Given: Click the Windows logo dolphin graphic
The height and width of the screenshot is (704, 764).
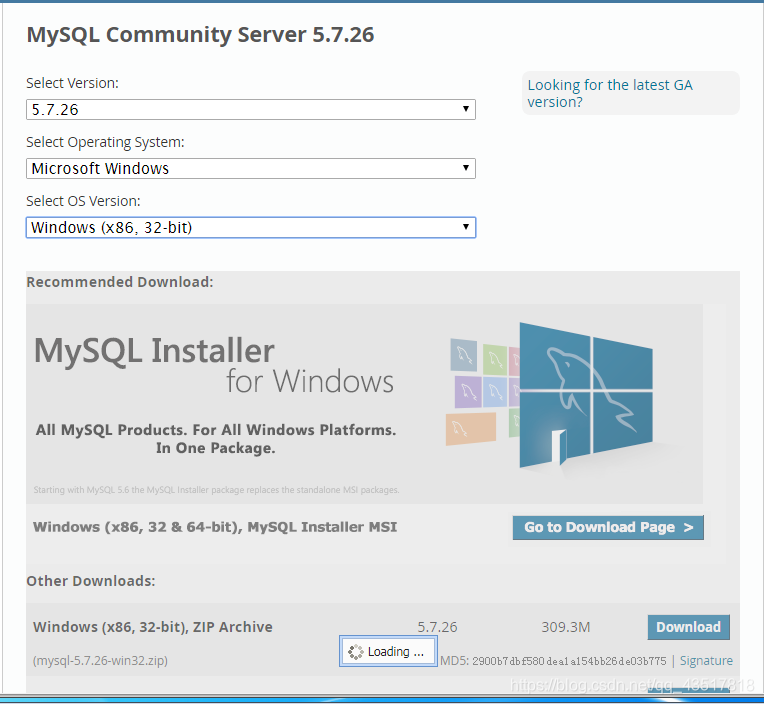Looking at the screenshot, I should pyautogui.click(x=586, y=395).
